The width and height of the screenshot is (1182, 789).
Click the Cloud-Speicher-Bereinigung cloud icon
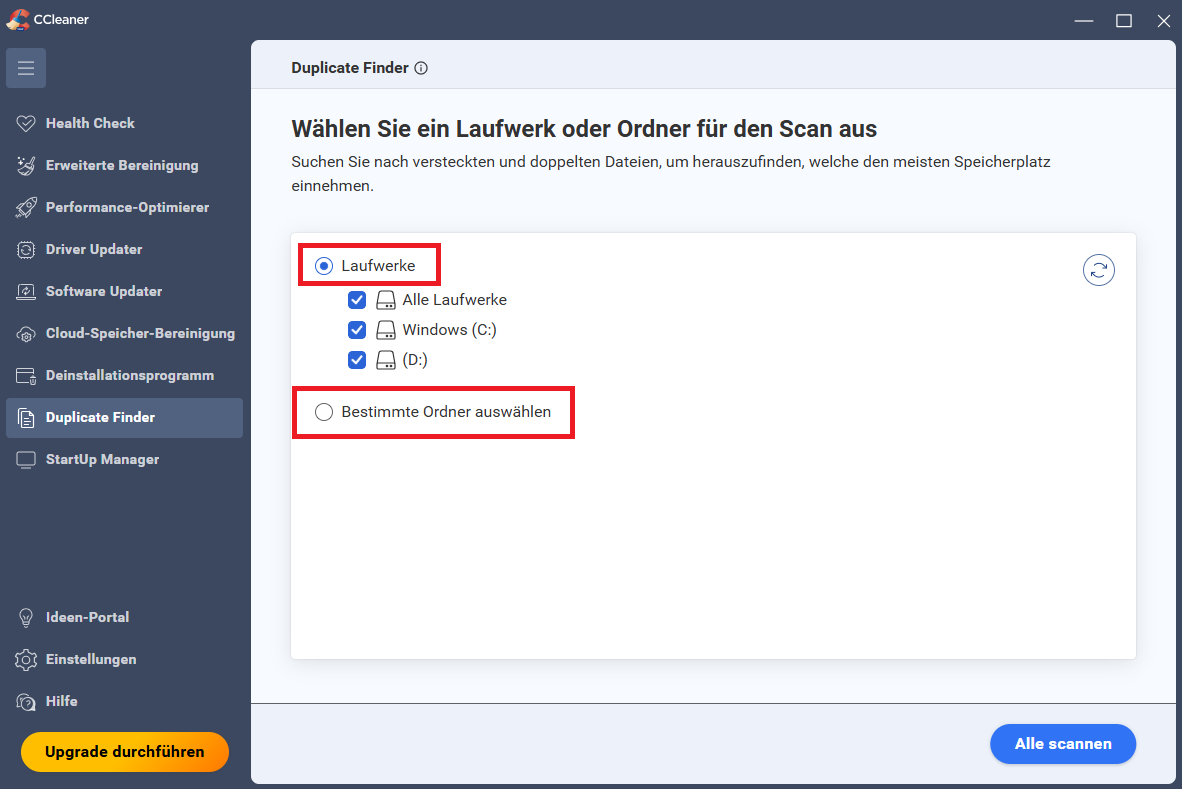26,333
